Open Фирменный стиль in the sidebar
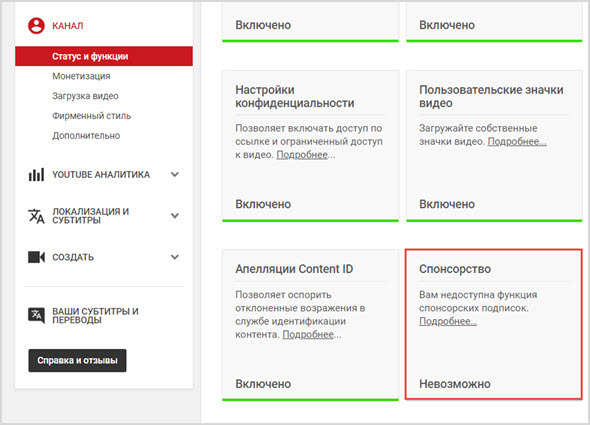 pyautogui.click(x=91, y=116)
